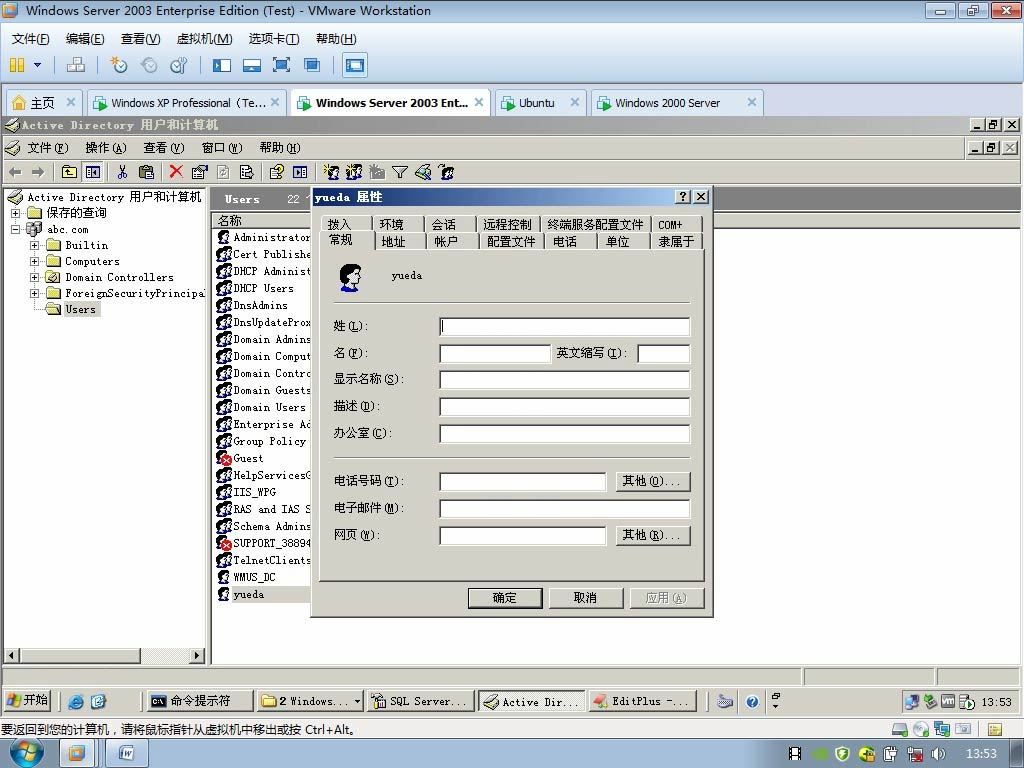Image resolution: width=1024 pixels, height=768 pixels.
Task: Select the Administrator user in the list
Action: pos(264,237)
